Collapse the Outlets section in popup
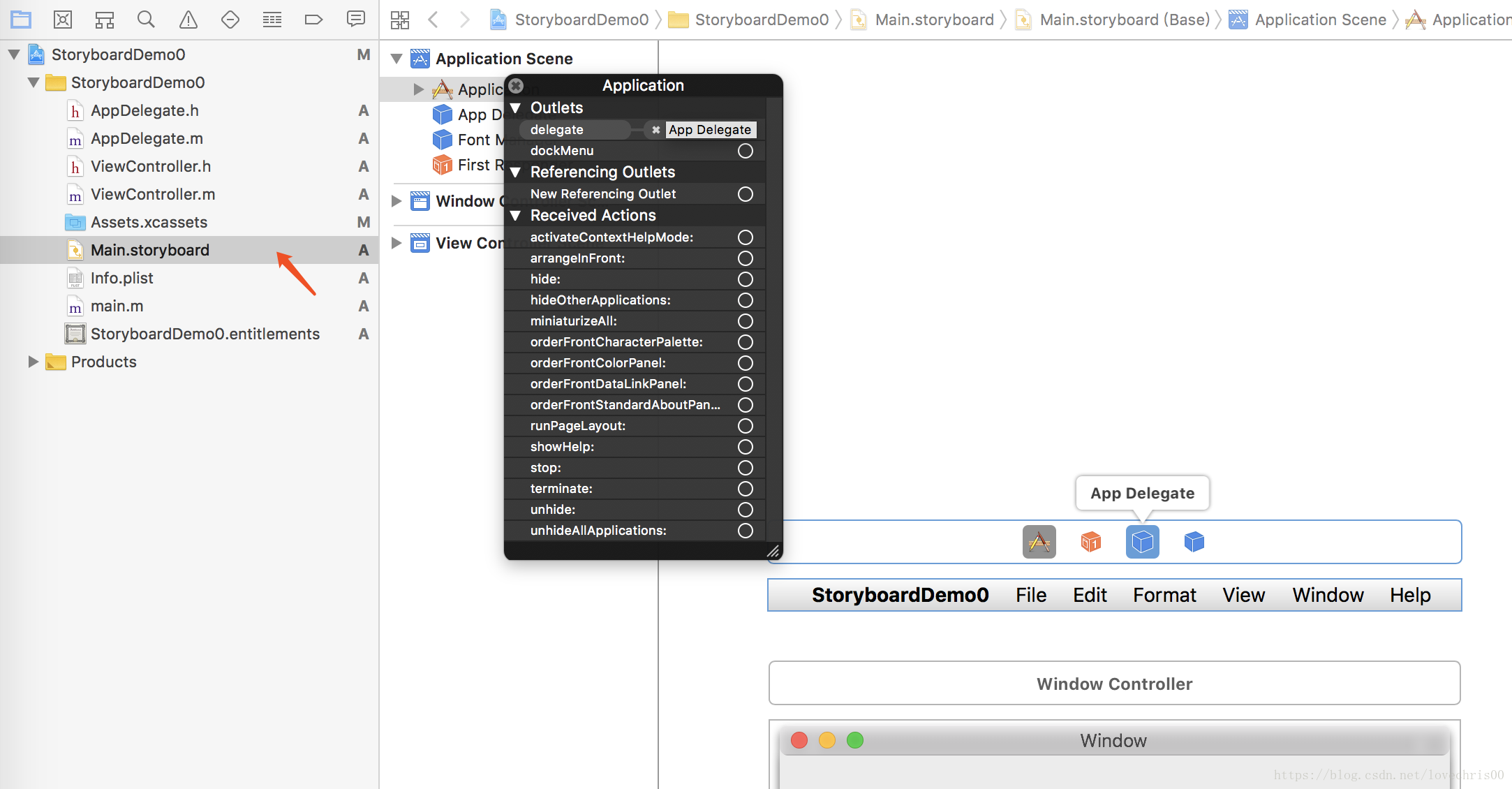This screenshot has width=1512, height=789. pyautogui.click(x=516, y=108)
